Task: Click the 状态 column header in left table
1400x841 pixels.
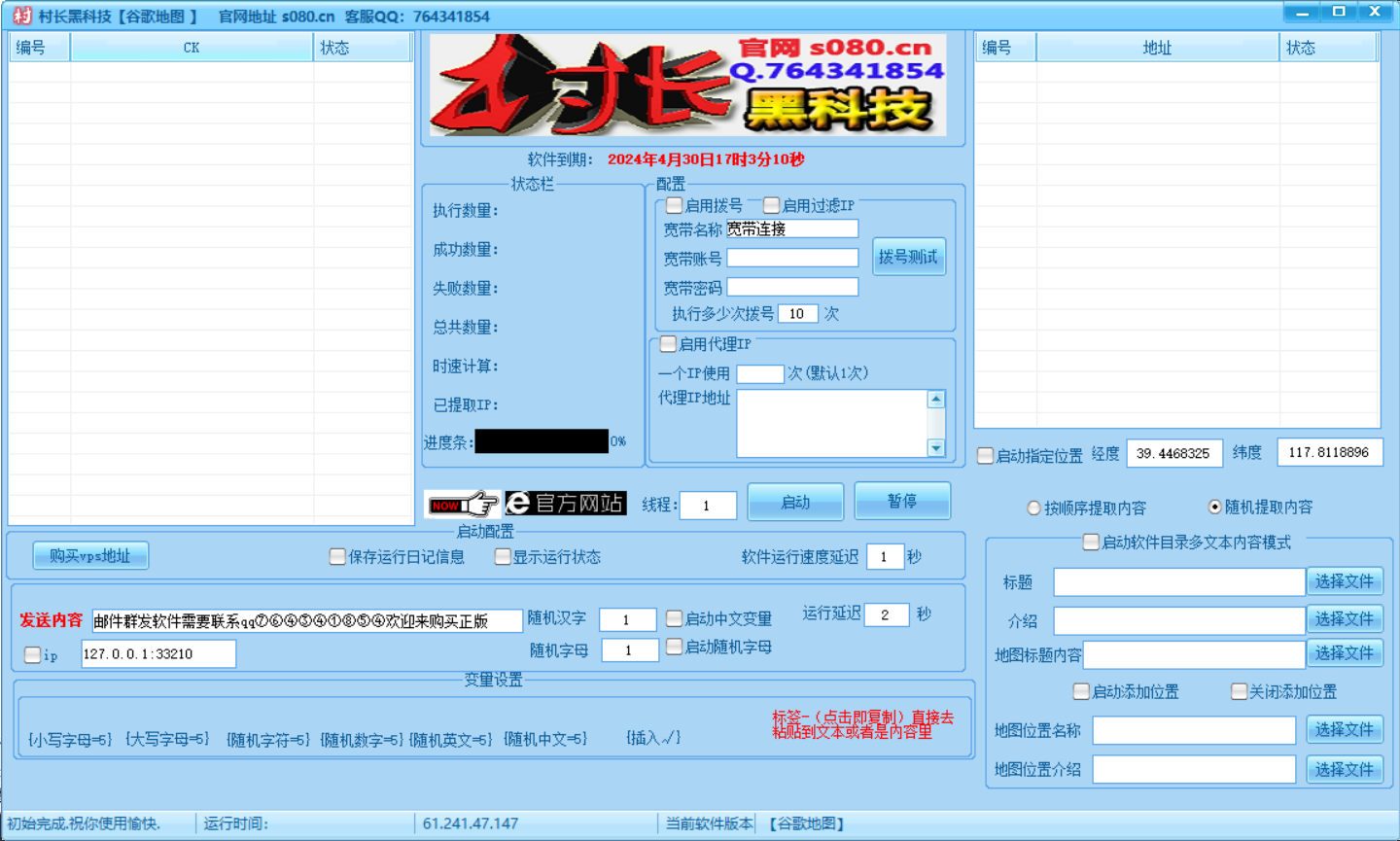Action: pos(362,48)
